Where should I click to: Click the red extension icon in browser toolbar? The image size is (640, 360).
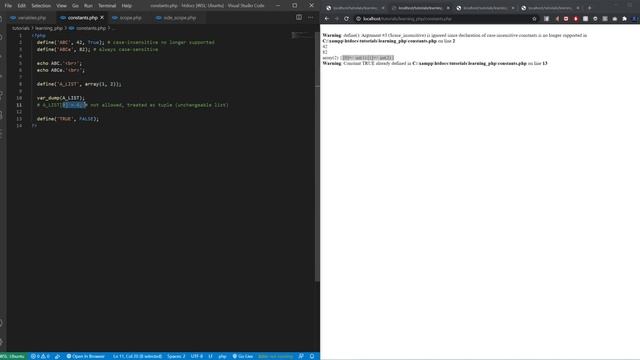[576, 19]
